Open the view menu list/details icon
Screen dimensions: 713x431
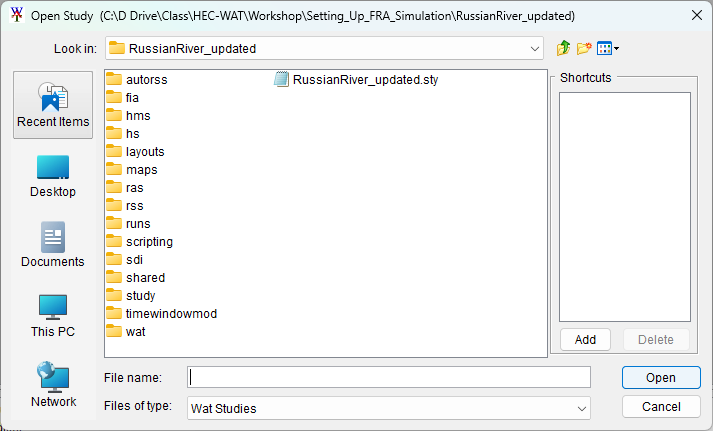click(x=607, y=48)
